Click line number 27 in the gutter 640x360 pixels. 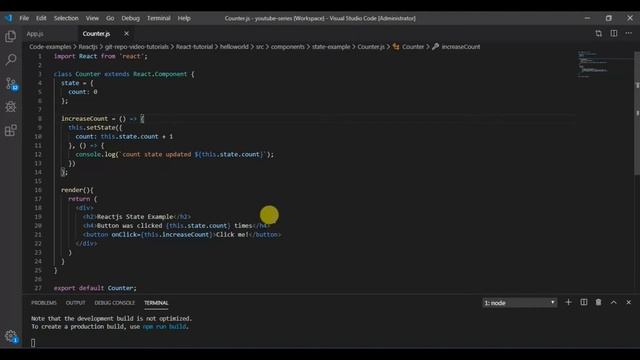pyautogui.click(x=38, y=288)
